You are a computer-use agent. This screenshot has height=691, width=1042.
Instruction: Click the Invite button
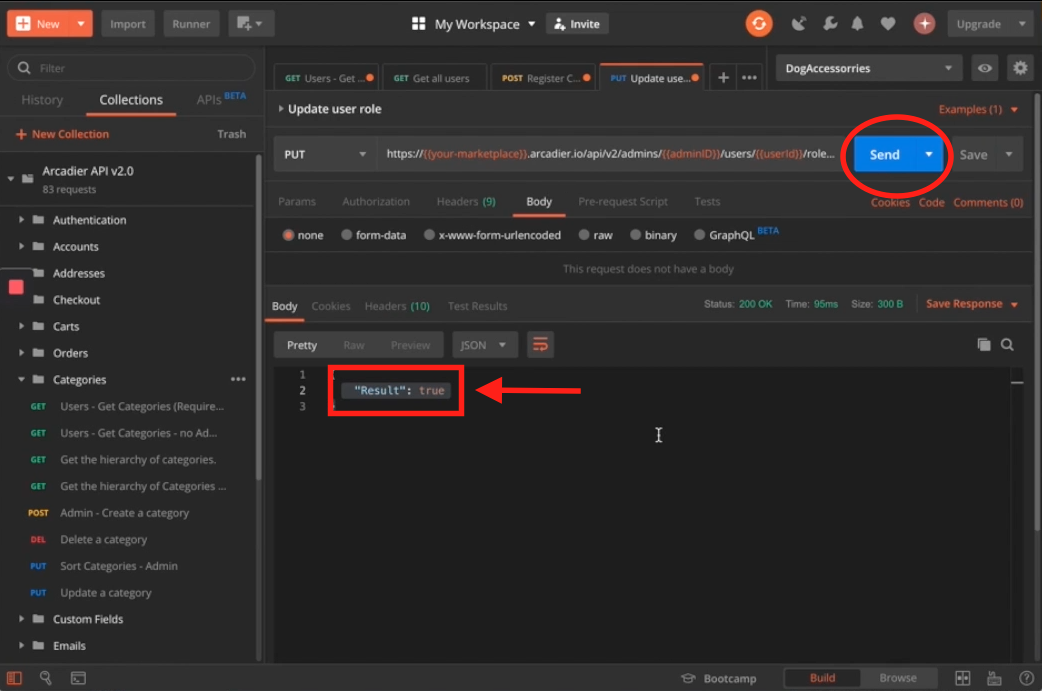click(x=577, y=24)
